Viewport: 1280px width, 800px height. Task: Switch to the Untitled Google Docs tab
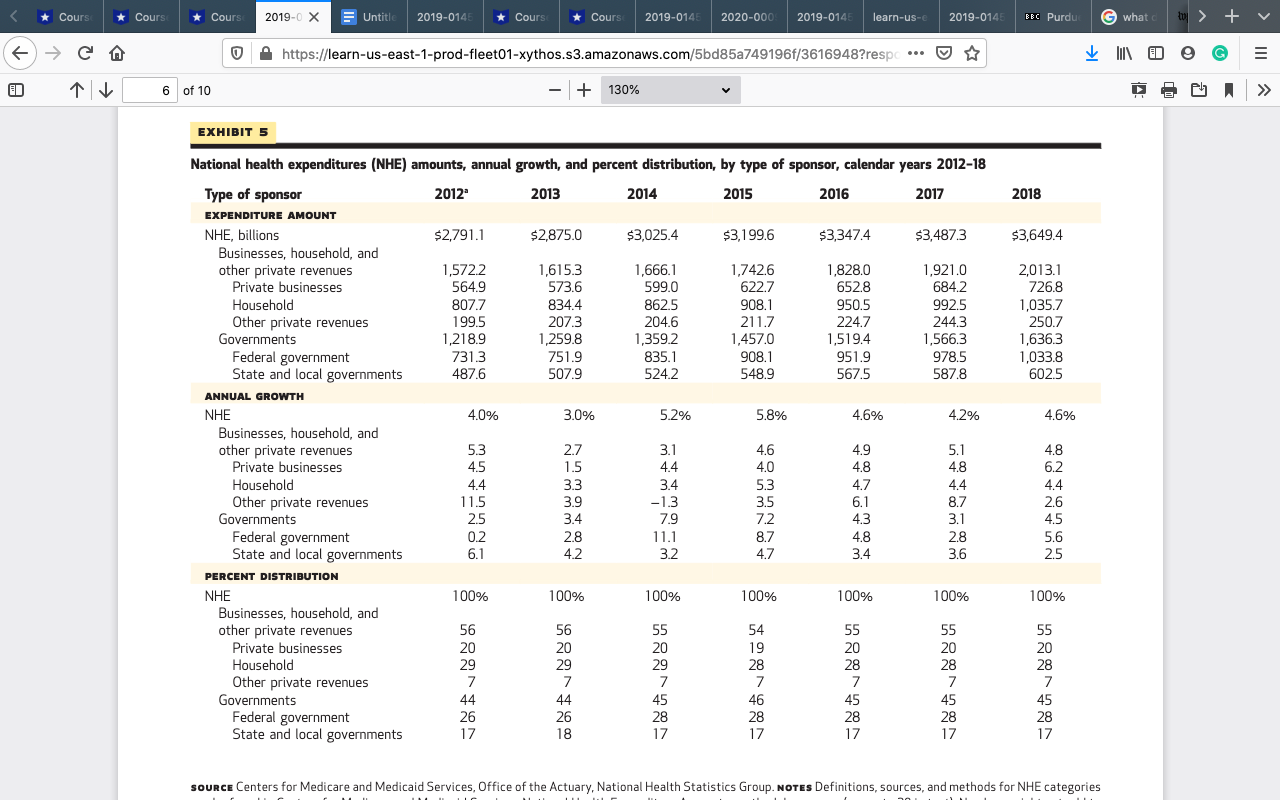[x=367, y=17]
